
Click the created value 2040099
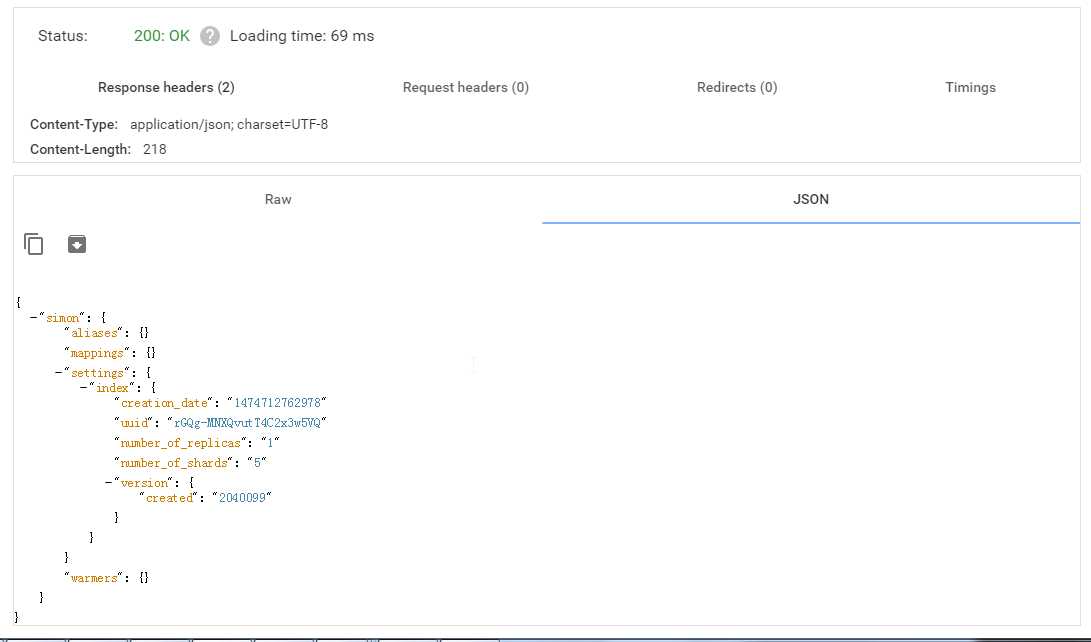point(242,497)
